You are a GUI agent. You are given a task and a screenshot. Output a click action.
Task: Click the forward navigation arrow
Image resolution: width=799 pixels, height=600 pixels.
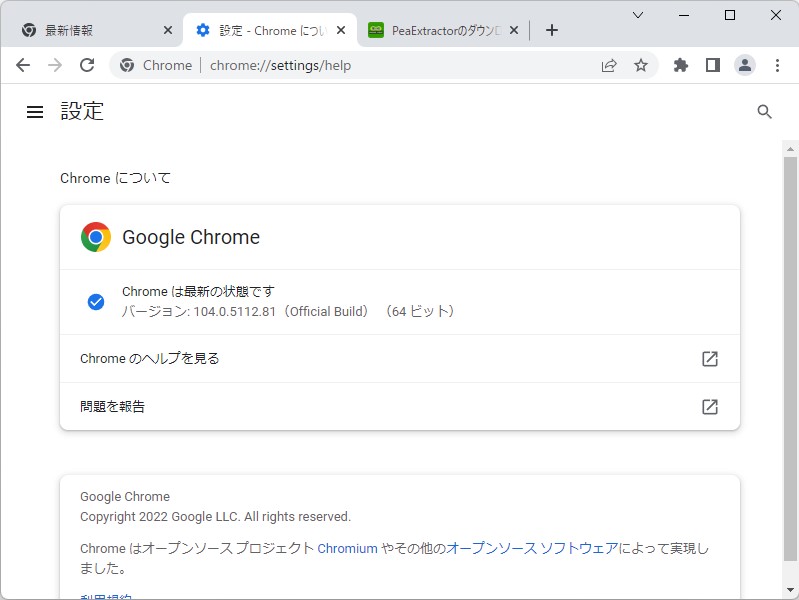point(55,65)
